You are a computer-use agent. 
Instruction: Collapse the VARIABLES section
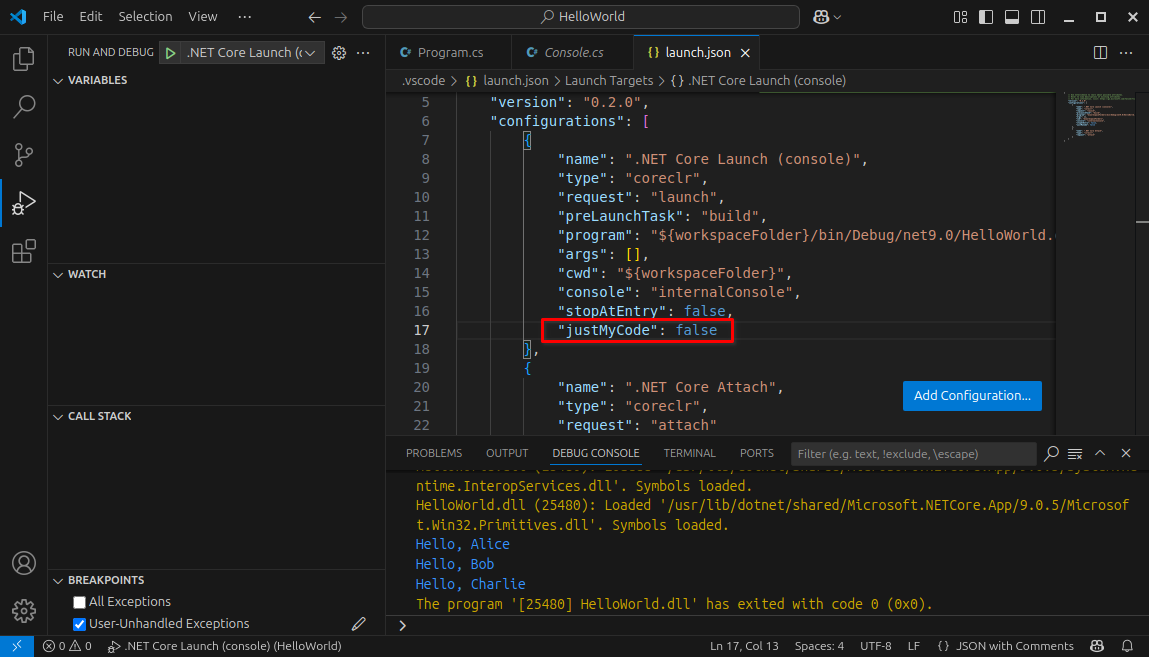point(58,81)
